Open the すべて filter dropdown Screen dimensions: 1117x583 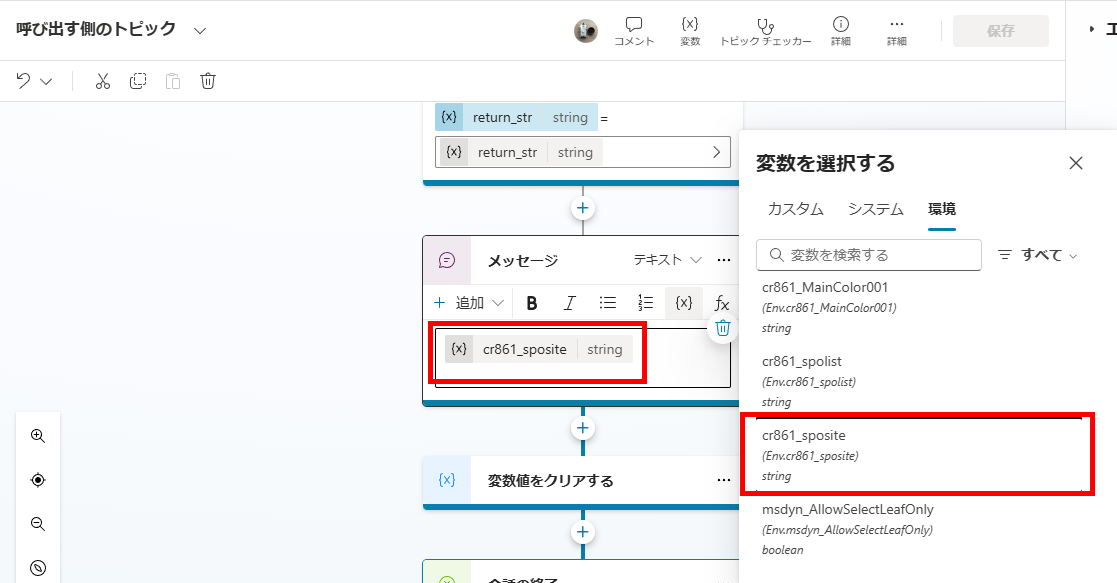pyautogui.click(x=1039, y=255)
